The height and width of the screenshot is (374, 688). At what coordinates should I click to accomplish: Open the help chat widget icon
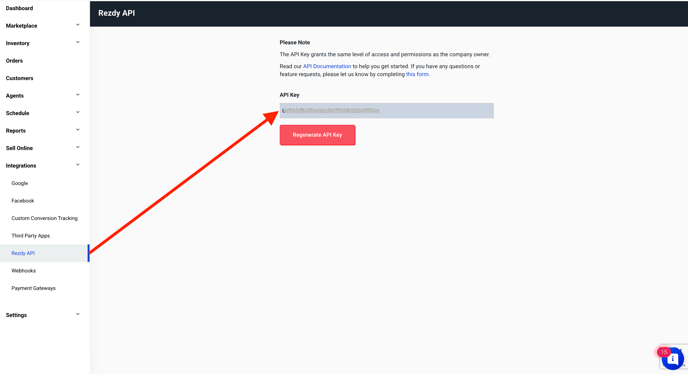click(x=673, y=359)
